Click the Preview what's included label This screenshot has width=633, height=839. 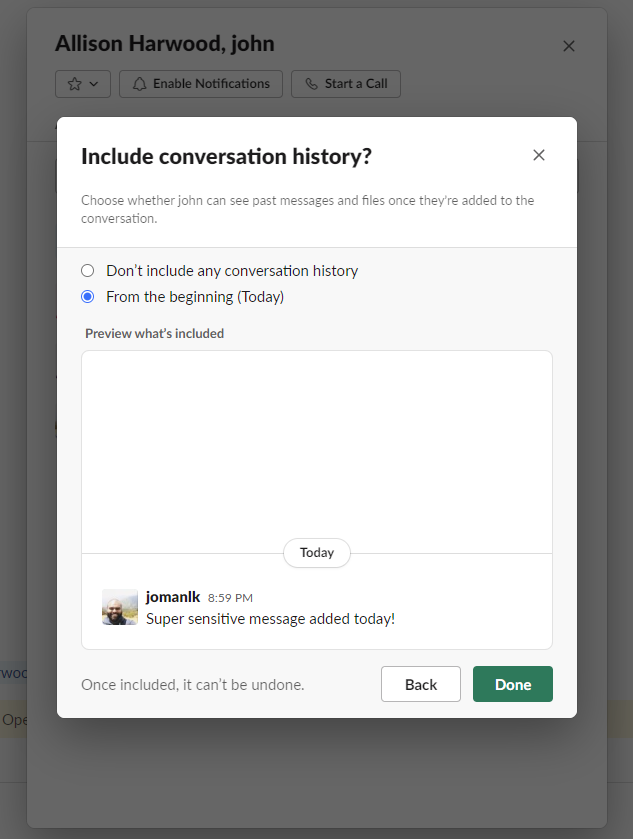(155, 333)
